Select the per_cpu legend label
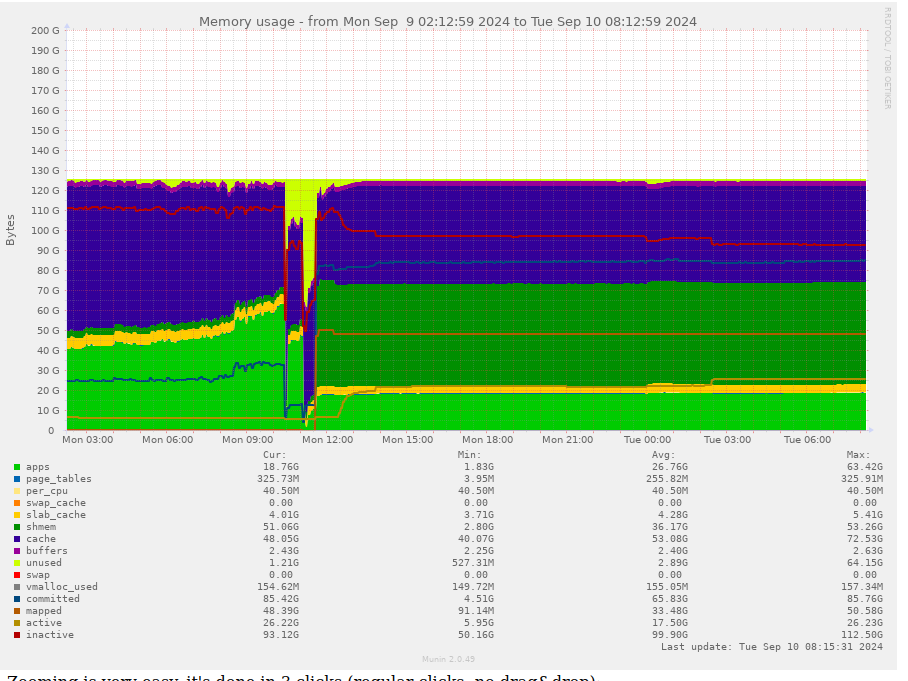 point(46,491)
